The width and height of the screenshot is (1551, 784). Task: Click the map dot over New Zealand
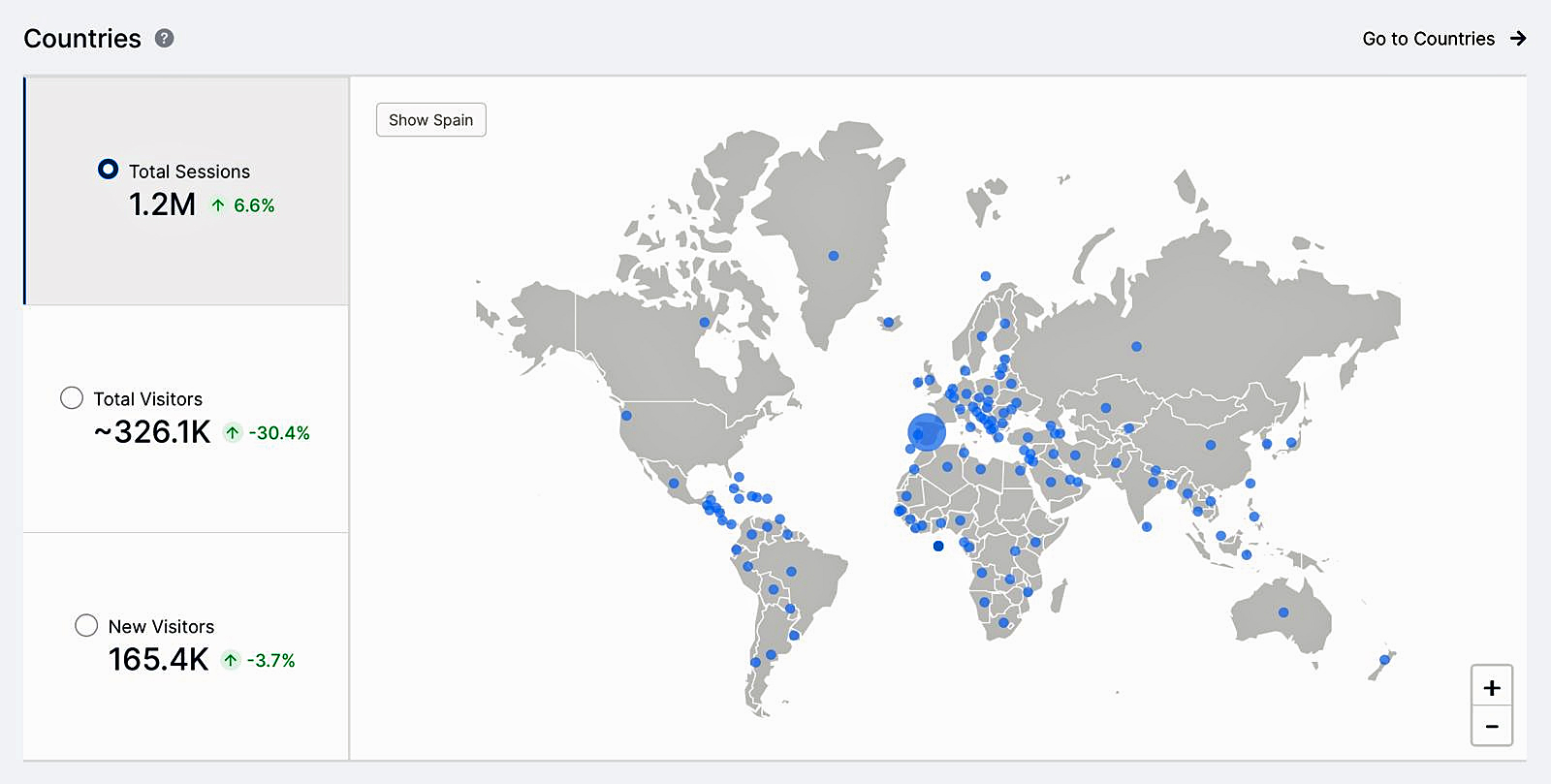coord(1384,660)
